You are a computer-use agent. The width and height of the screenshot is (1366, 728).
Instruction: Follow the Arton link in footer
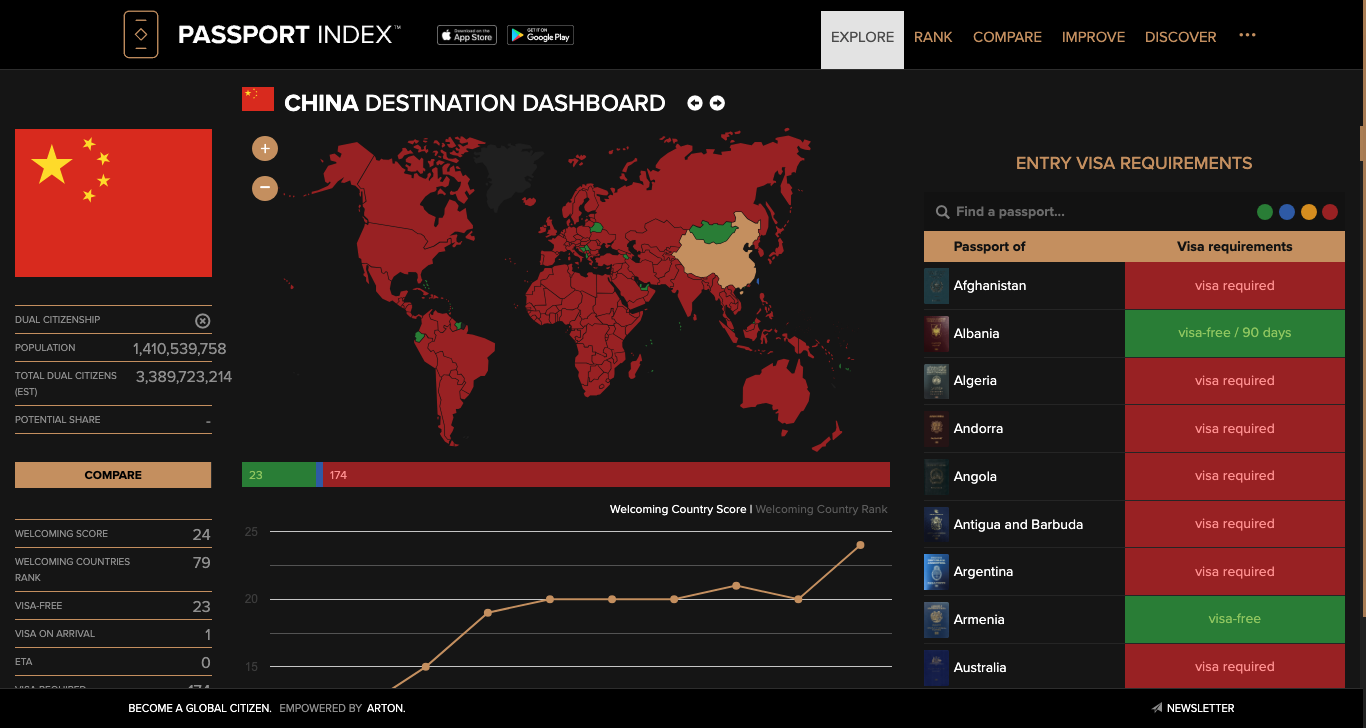(386, 708)
